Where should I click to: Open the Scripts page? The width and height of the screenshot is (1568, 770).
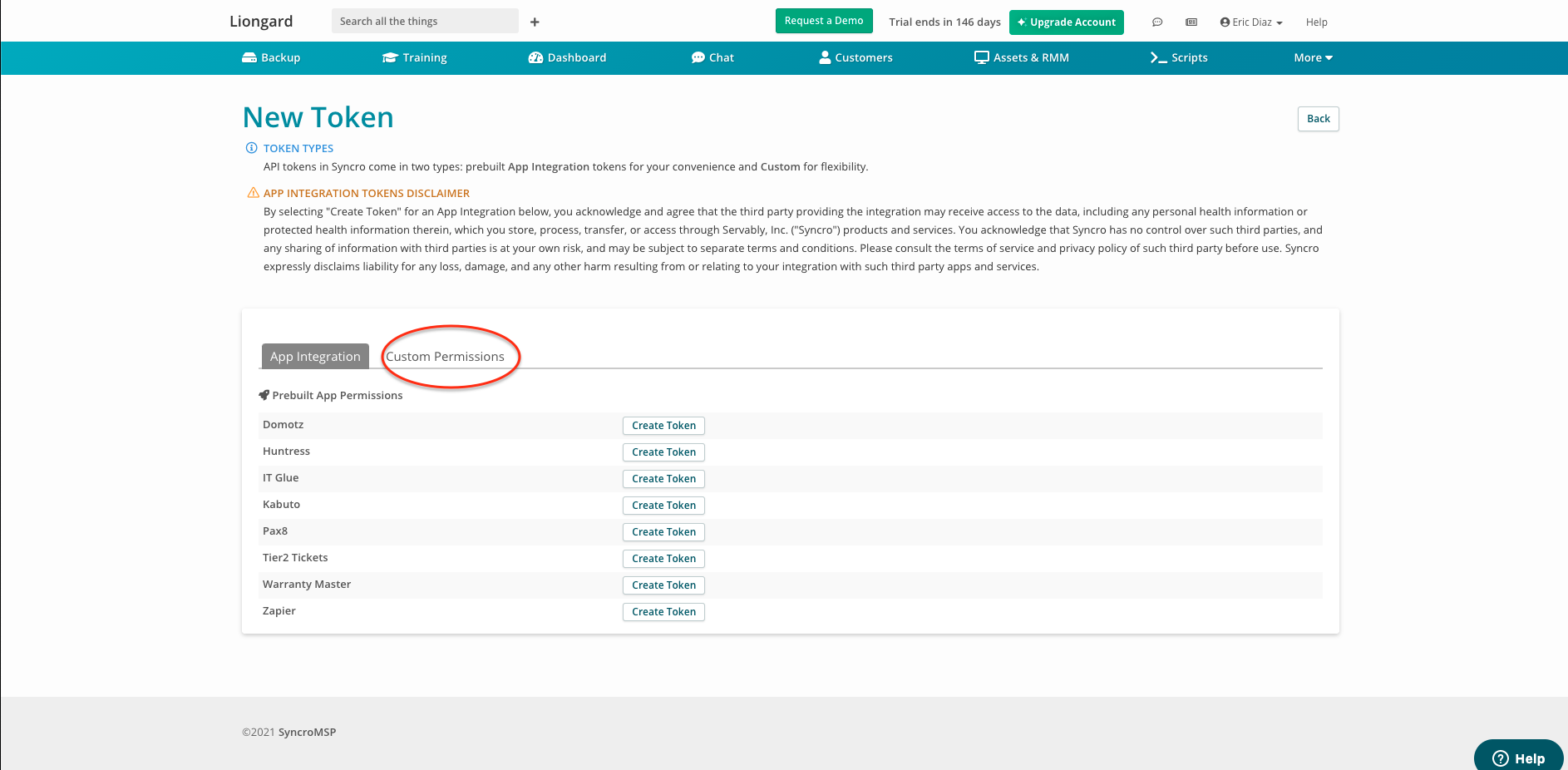click(x=1179, y=57)
